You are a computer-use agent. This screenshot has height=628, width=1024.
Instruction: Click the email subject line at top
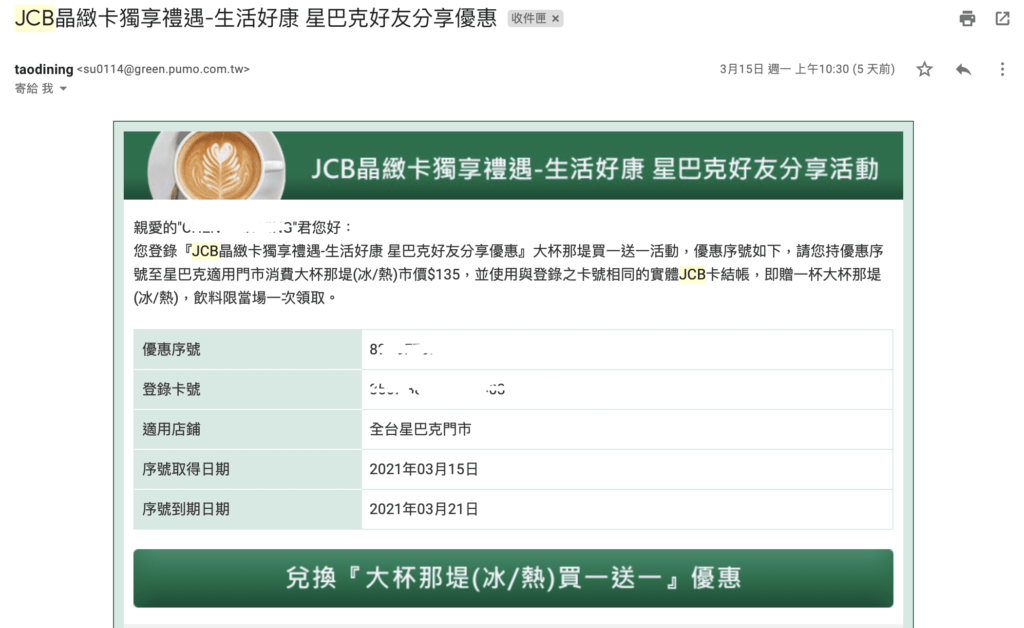255,19
